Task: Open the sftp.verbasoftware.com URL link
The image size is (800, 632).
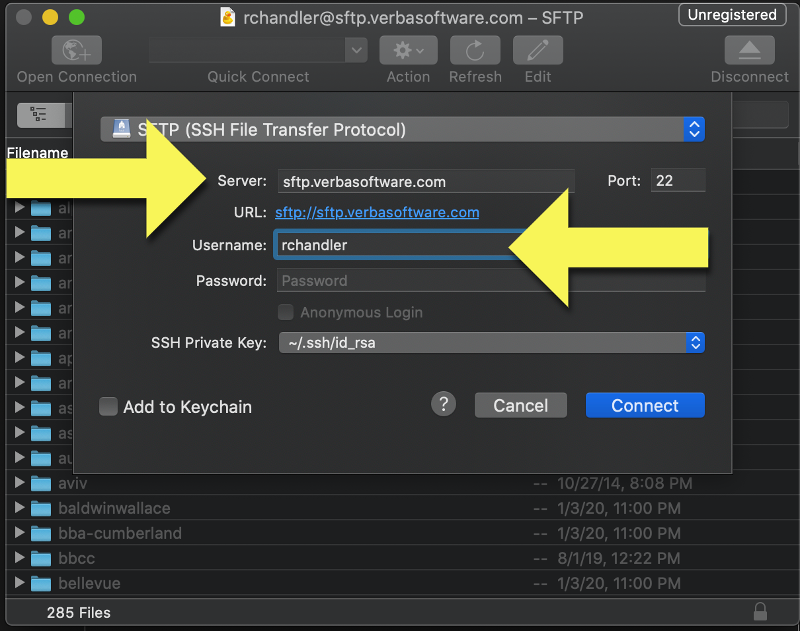Action: tap(377, 212)
